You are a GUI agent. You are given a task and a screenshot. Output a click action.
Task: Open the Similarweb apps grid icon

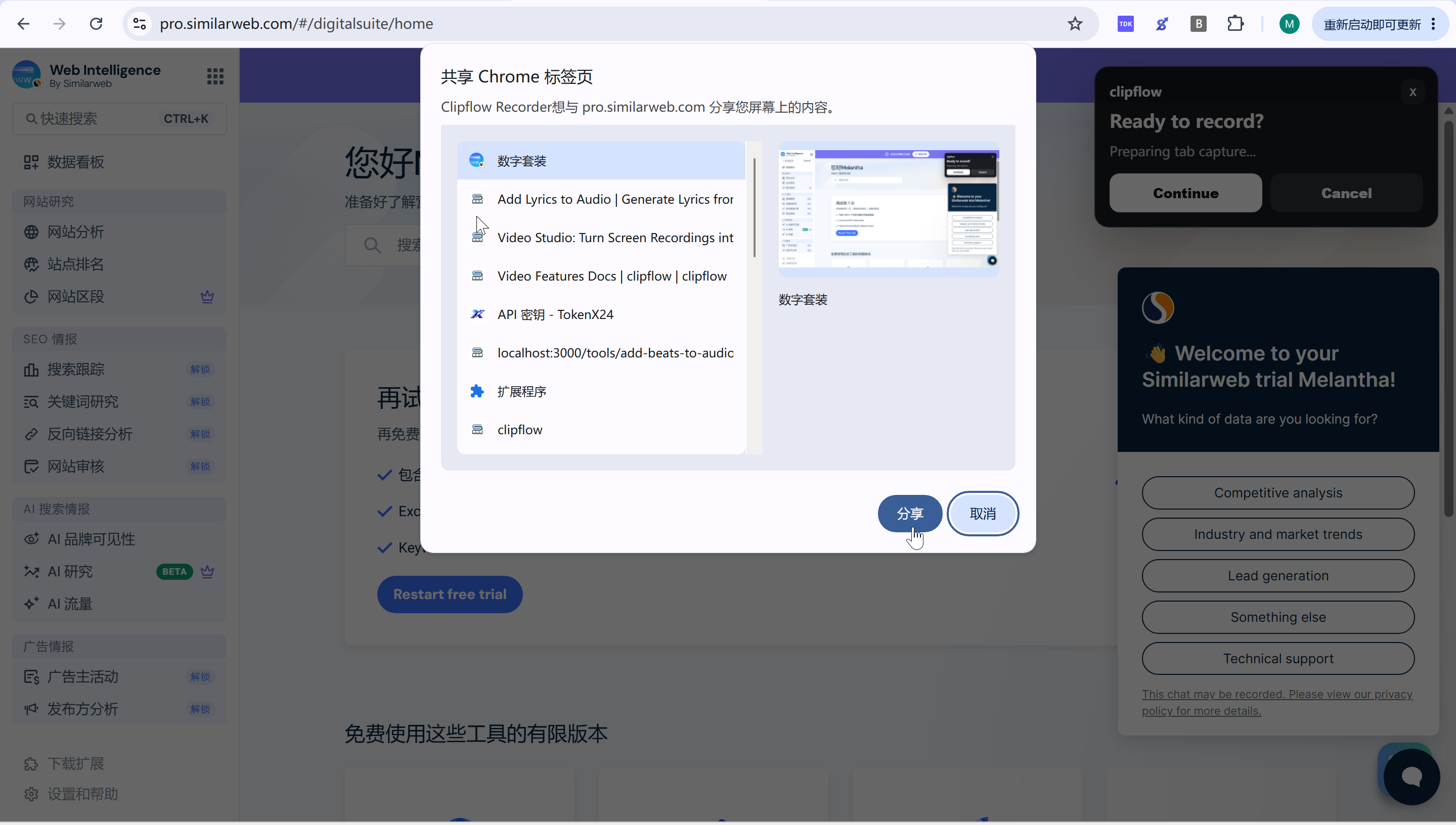click(x=215, y=76)
